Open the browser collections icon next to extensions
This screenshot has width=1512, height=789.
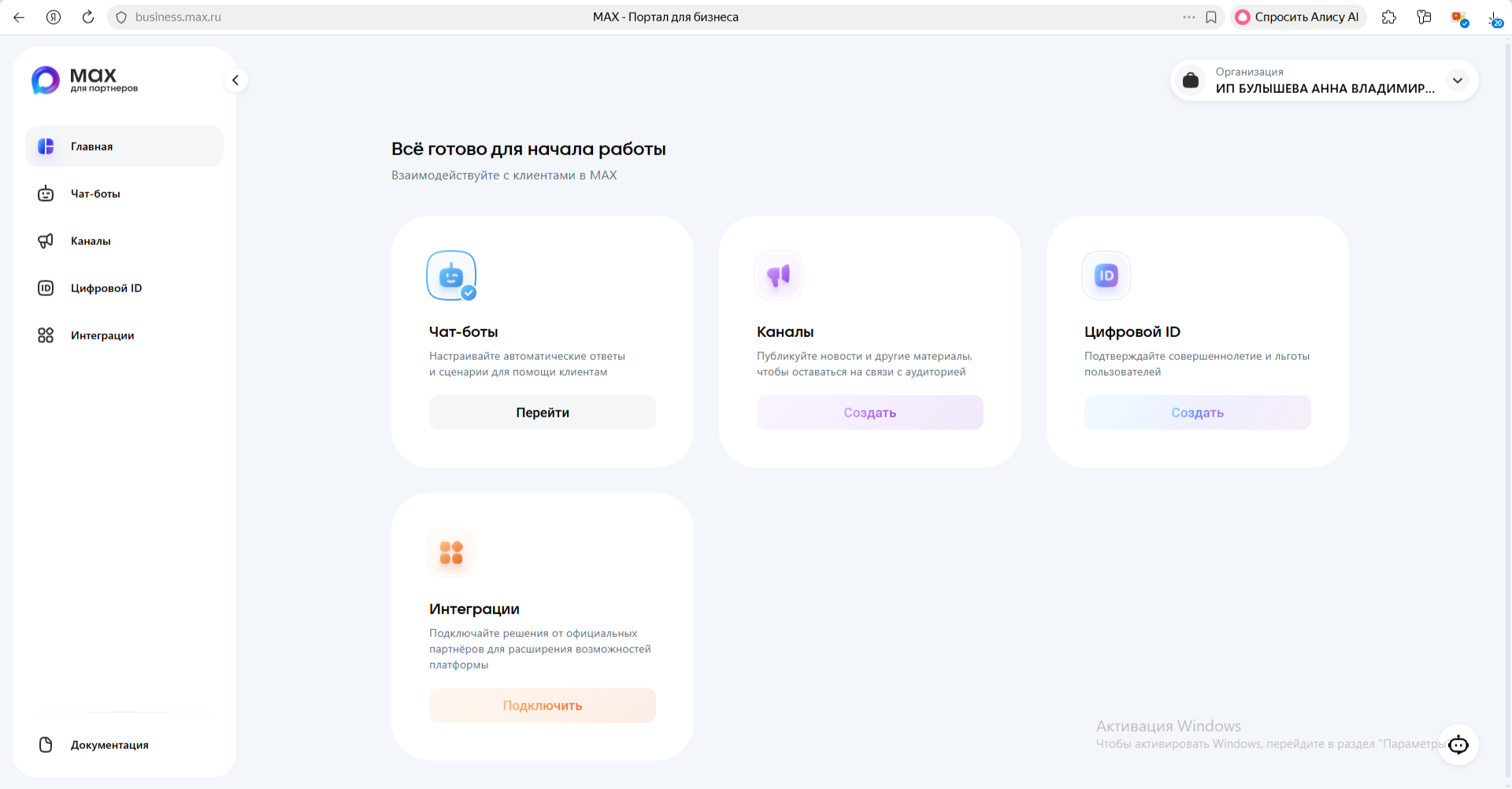(1424, 17)
